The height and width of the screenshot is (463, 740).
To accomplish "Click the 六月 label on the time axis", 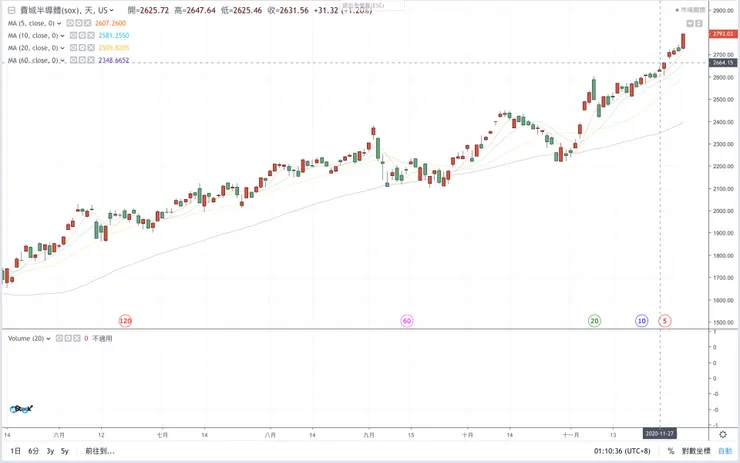I will pyautogui.click(x=59, y=435).
